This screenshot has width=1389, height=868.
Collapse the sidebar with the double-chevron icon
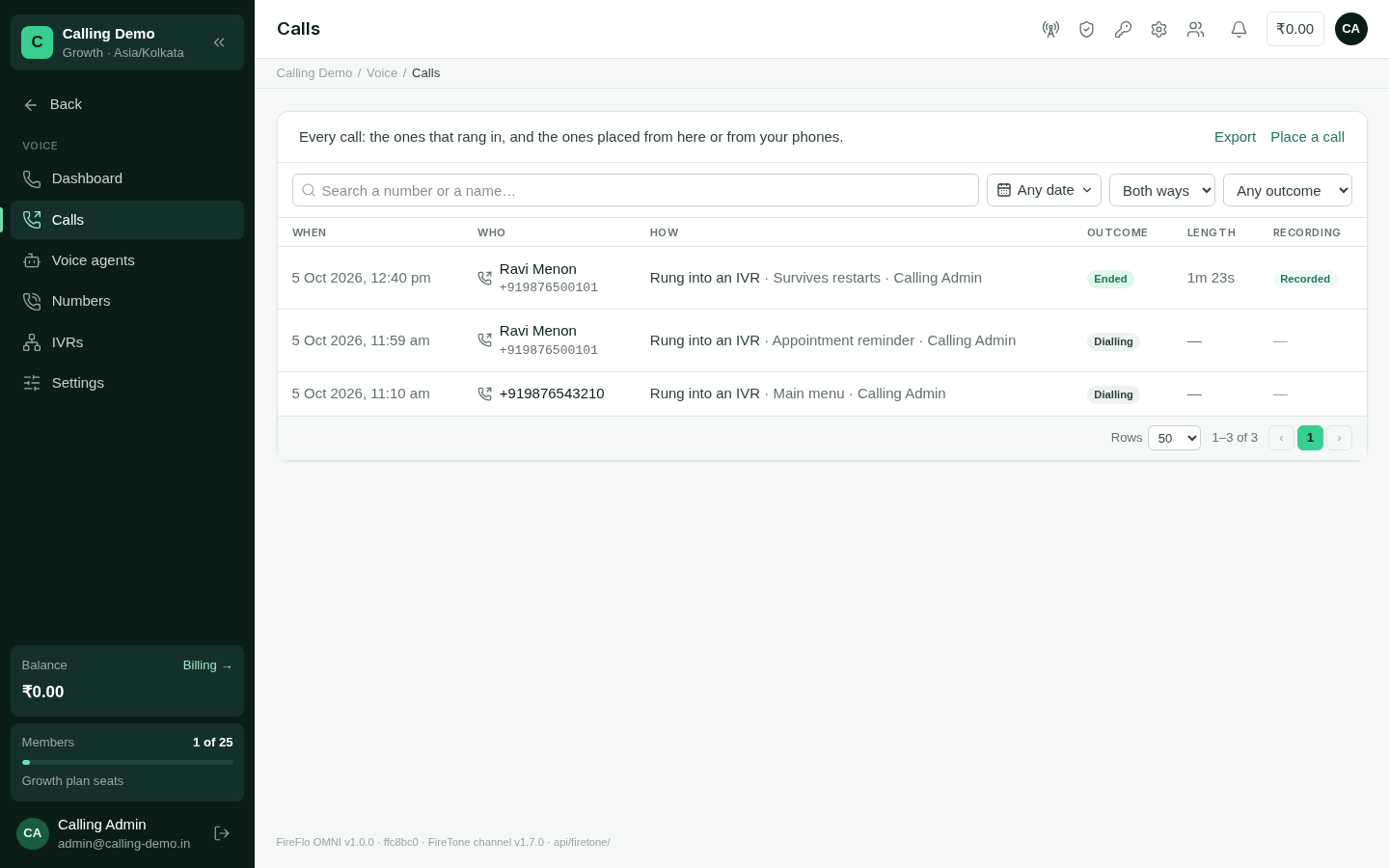click(219, 42)
